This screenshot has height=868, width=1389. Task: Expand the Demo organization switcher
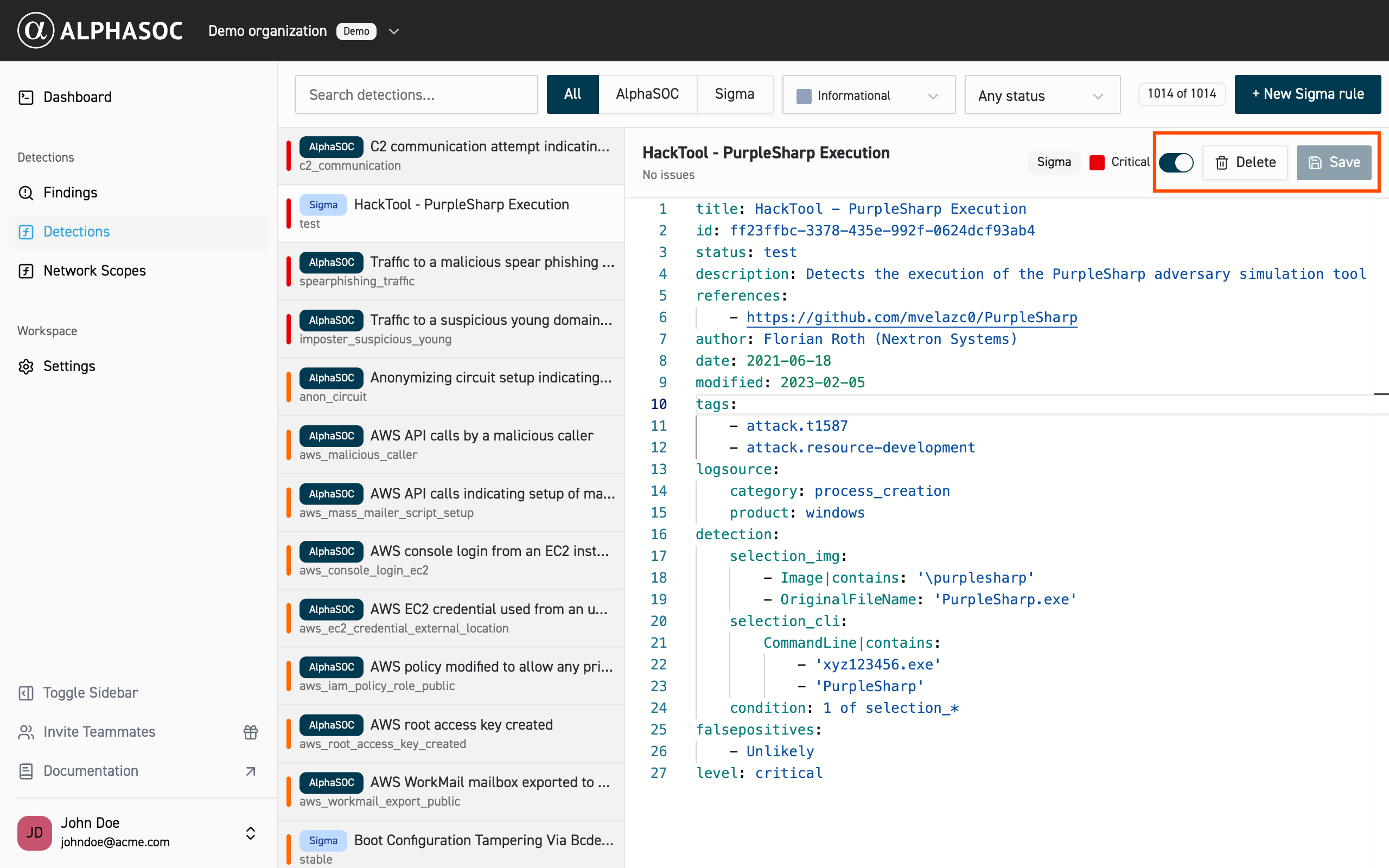[394, 31]
